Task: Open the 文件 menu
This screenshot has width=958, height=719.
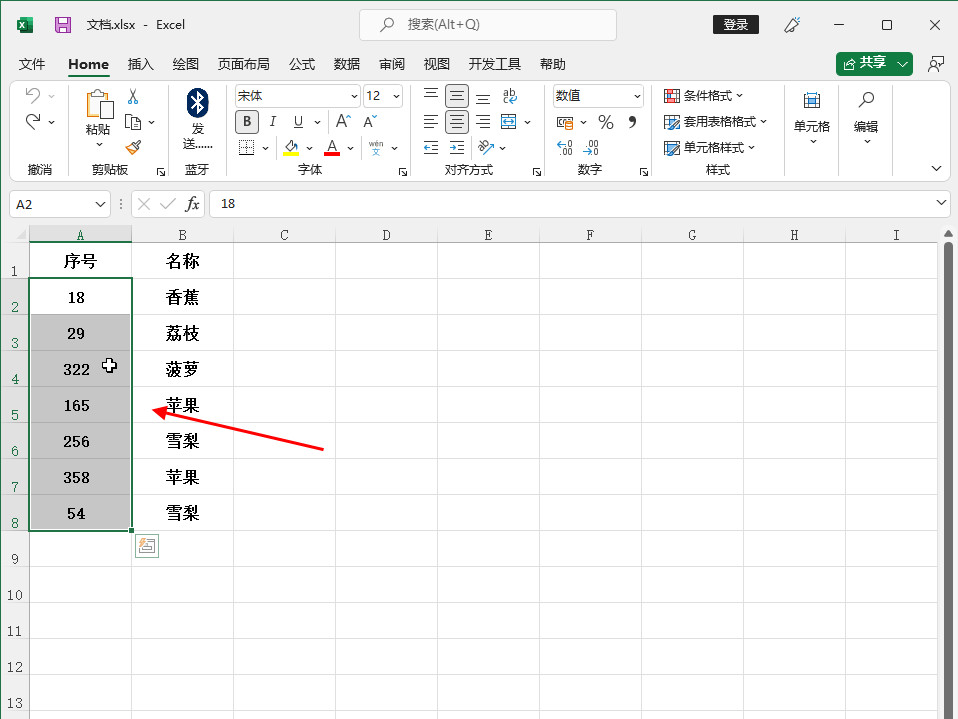Action: pos(32,64)
